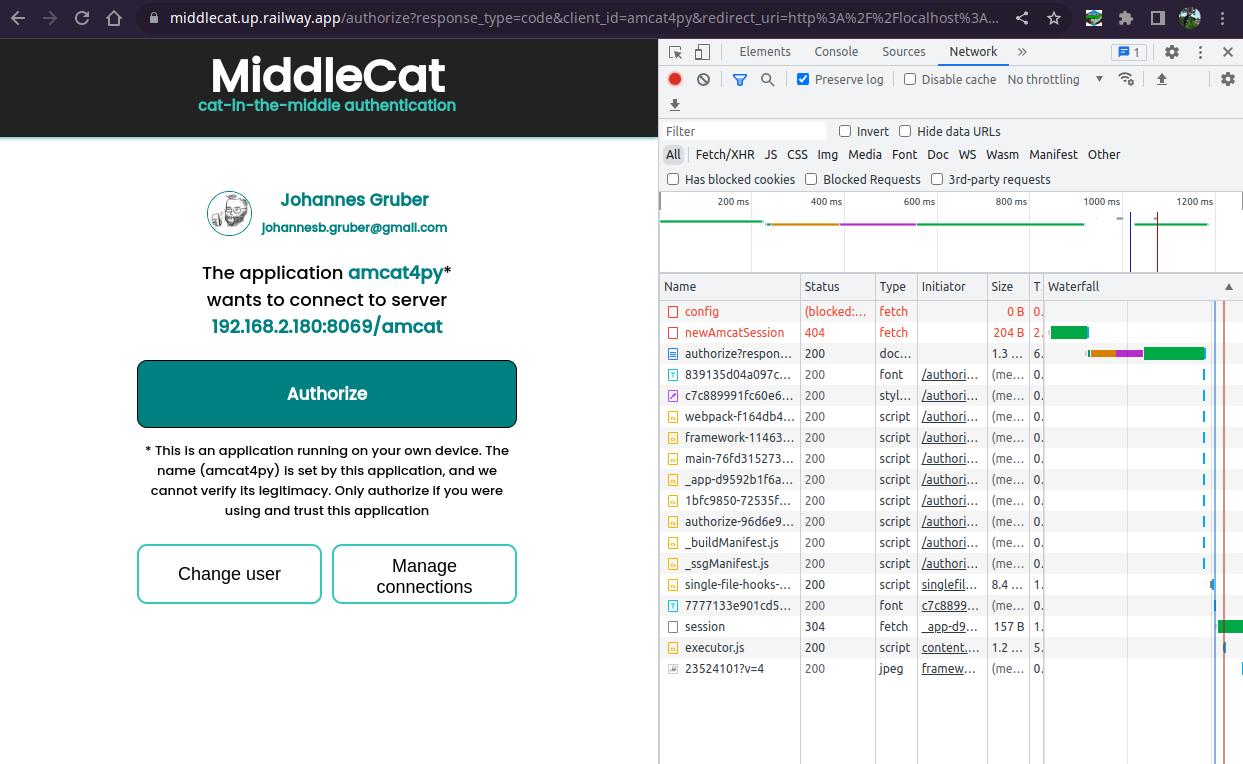Uncheck the Preserve log checkbox
The width and height of the screenshot is (1243, 764).
point(801,79)
